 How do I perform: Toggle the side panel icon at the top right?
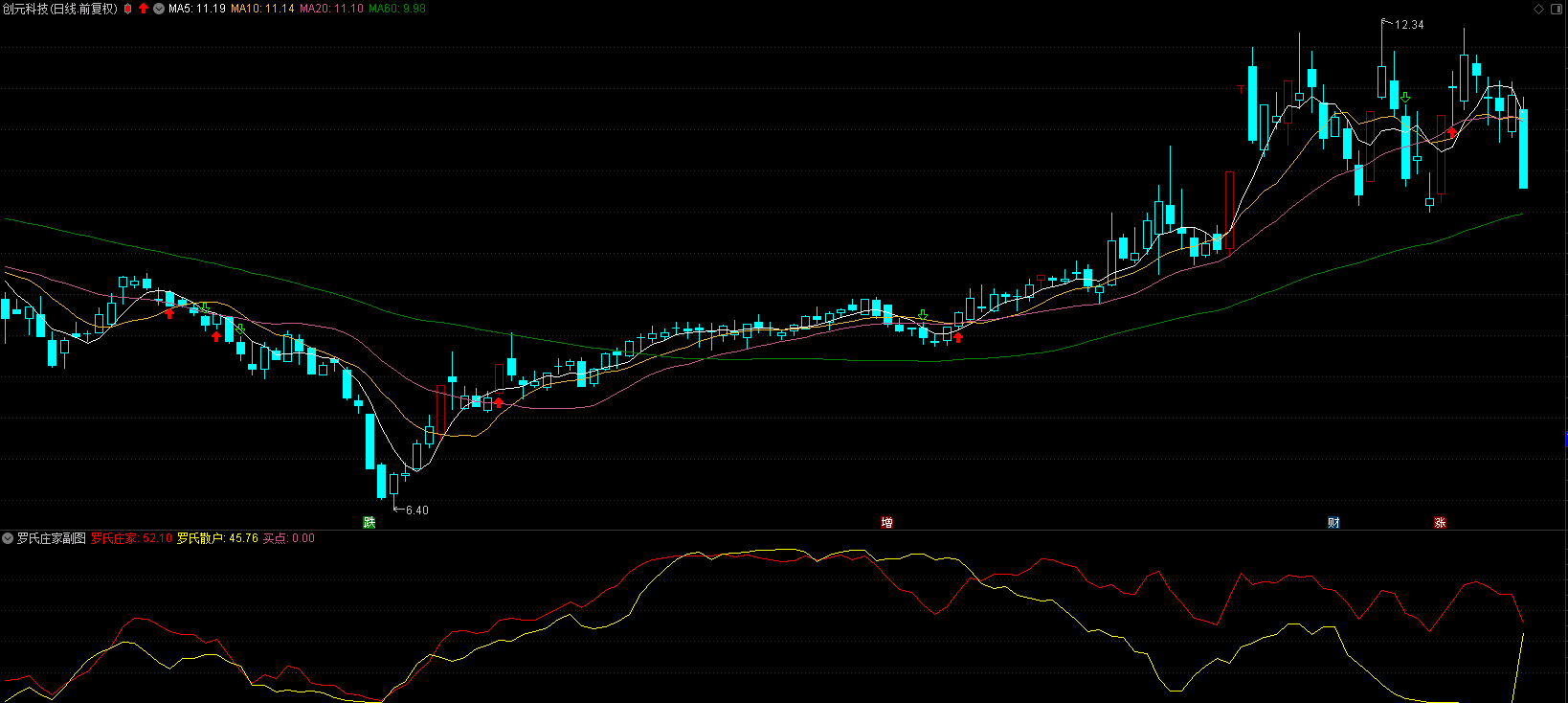point(1556,9)
